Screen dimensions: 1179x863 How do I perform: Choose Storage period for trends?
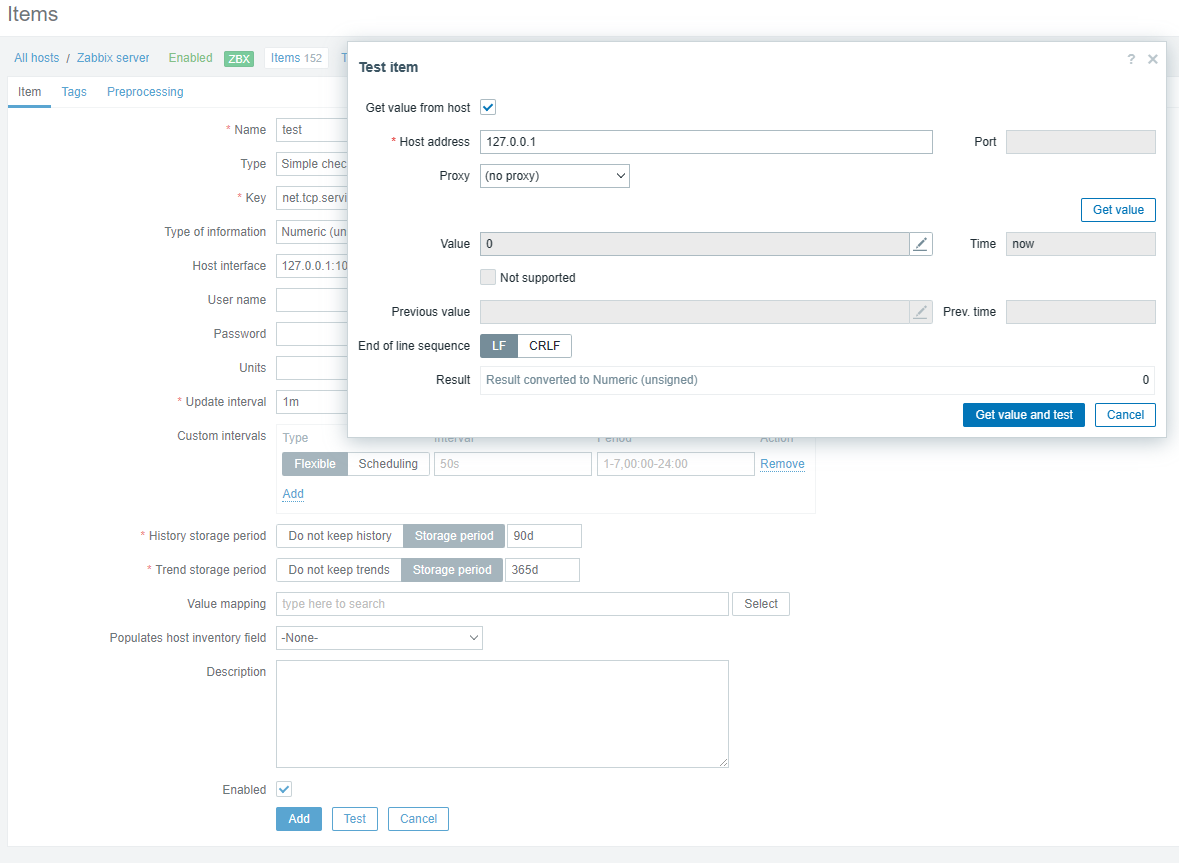click(x=452, y=570)
